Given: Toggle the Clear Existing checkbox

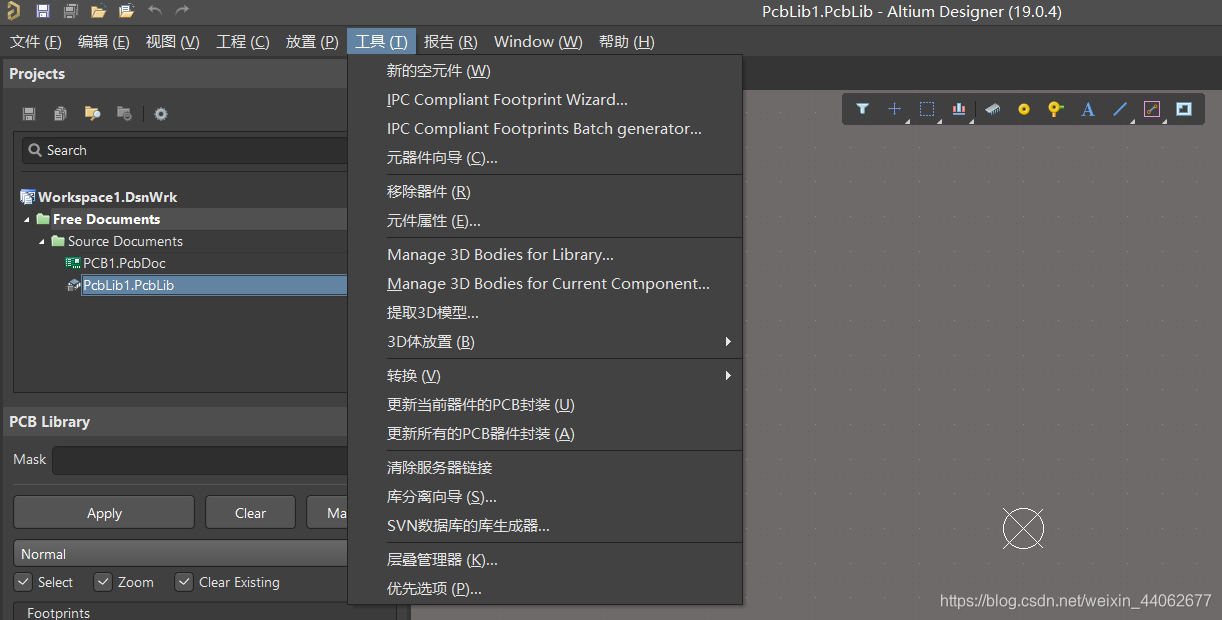Looking at the screenshot, I should (x=183, y=582).
